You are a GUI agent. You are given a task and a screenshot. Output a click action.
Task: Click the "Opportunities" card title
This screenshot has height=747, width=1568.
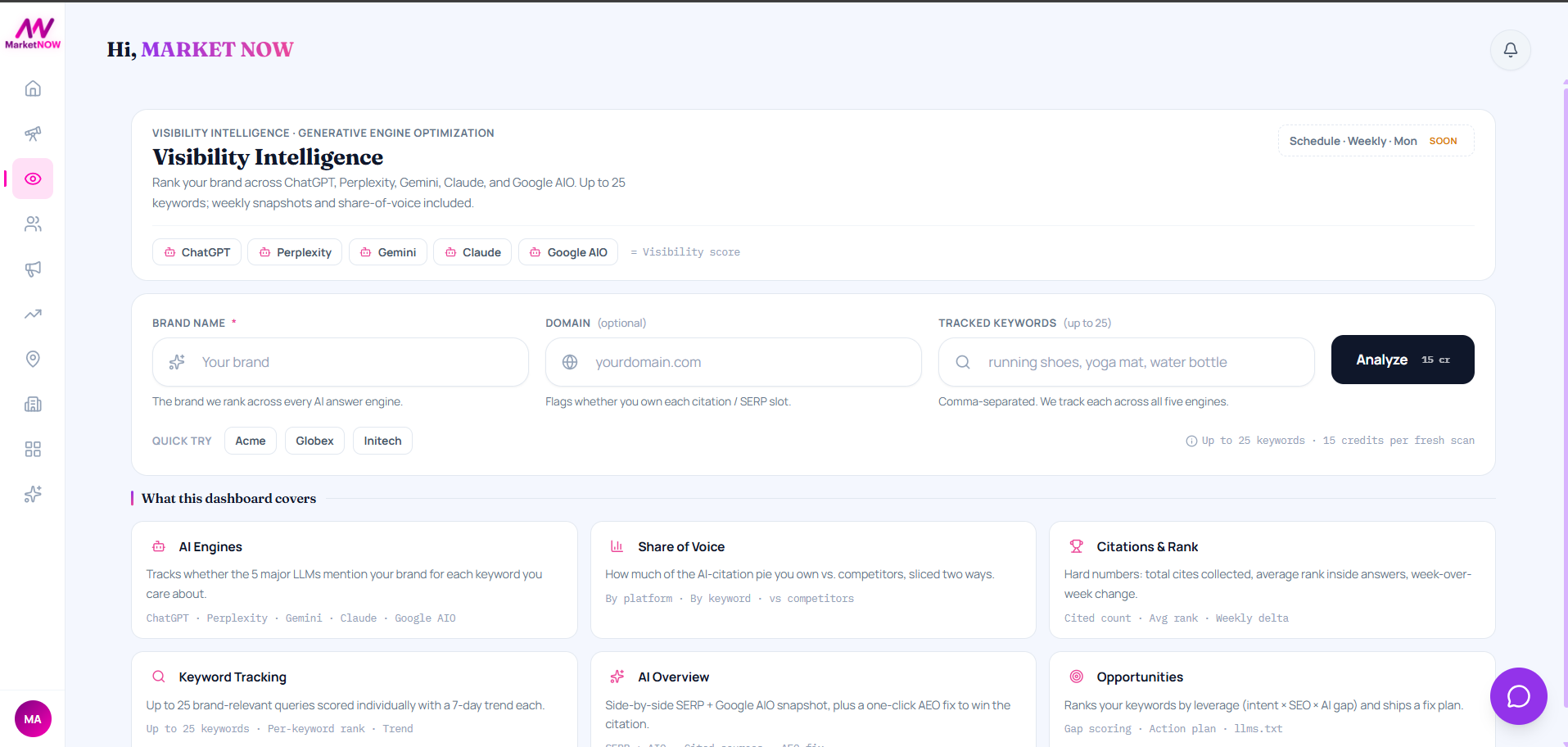[1140, 677]
